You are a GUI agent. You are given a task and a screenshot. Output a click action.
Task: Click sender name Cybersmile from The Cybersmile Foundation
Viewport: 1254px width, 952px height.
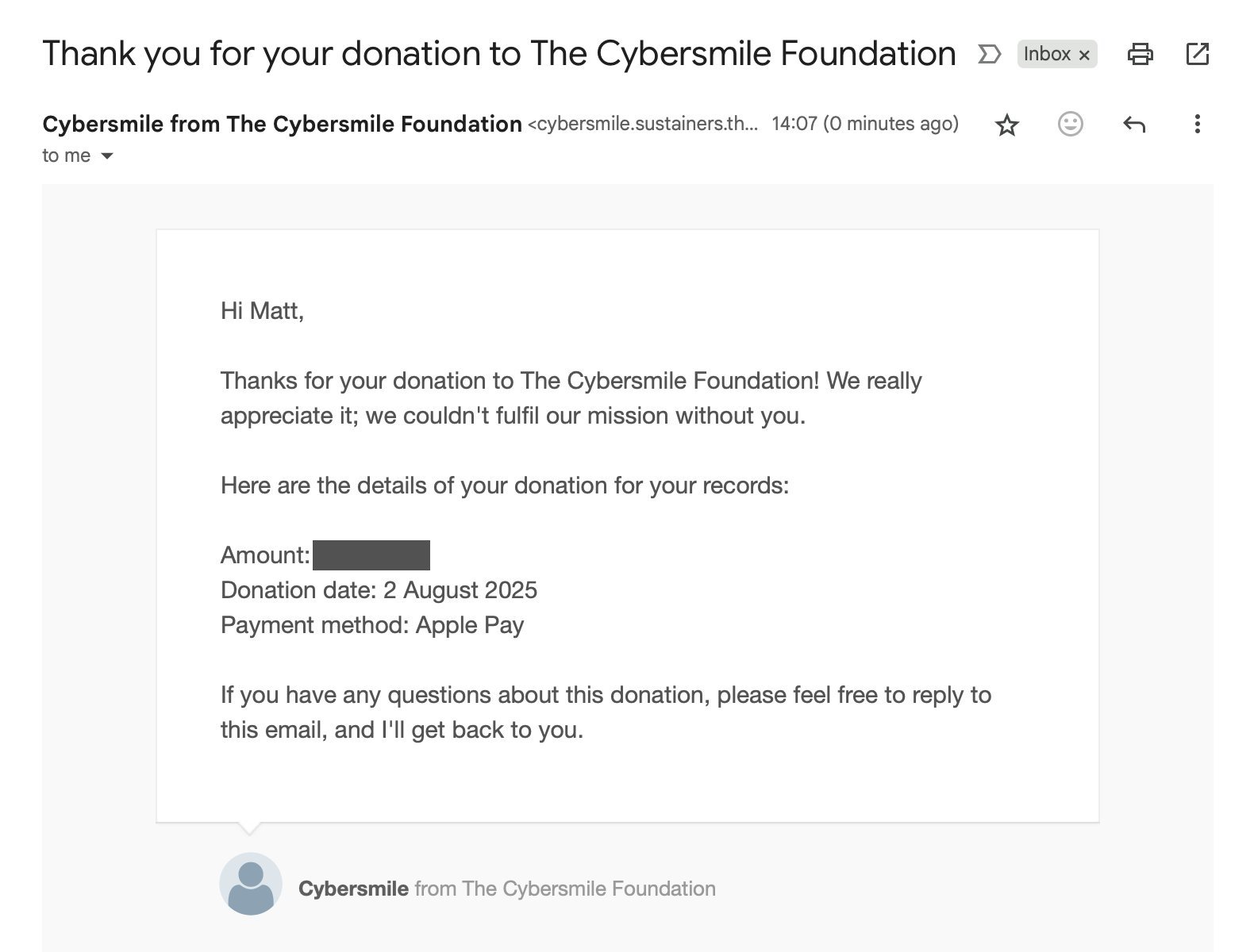tap(282, 124)
